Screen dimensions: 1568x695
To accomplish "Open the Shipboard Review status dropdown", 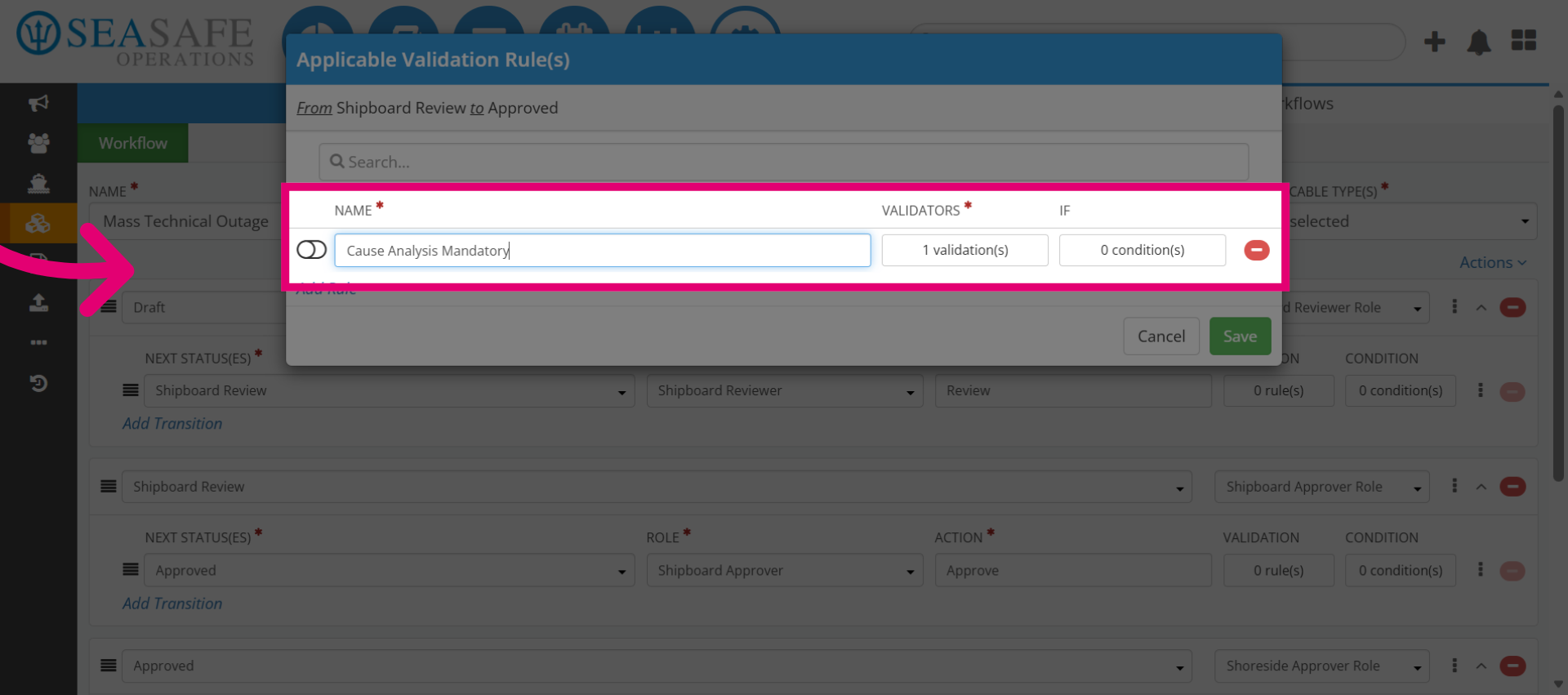I will (x=657, y=487).
